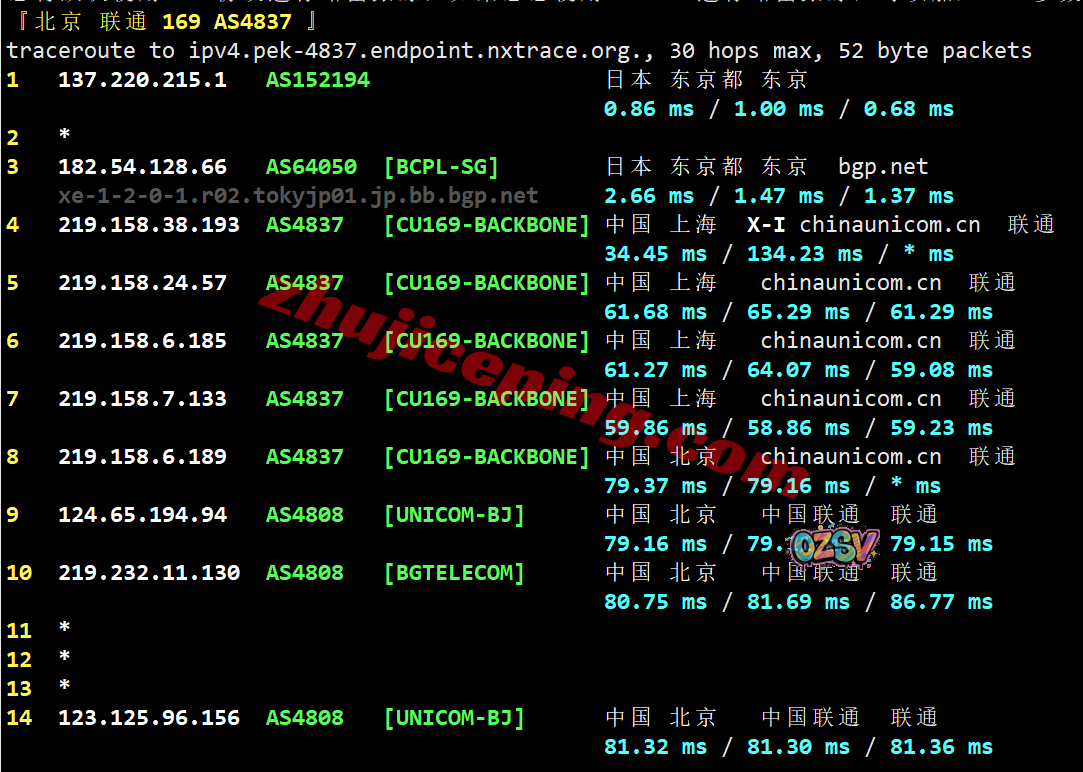The height and width of the screenshot is (772, 1083).
Task: Click the hostname xe-1-2-0-1.r02.tokyjp01.jp.bb.bgp.net
Action: click(298, 196)
